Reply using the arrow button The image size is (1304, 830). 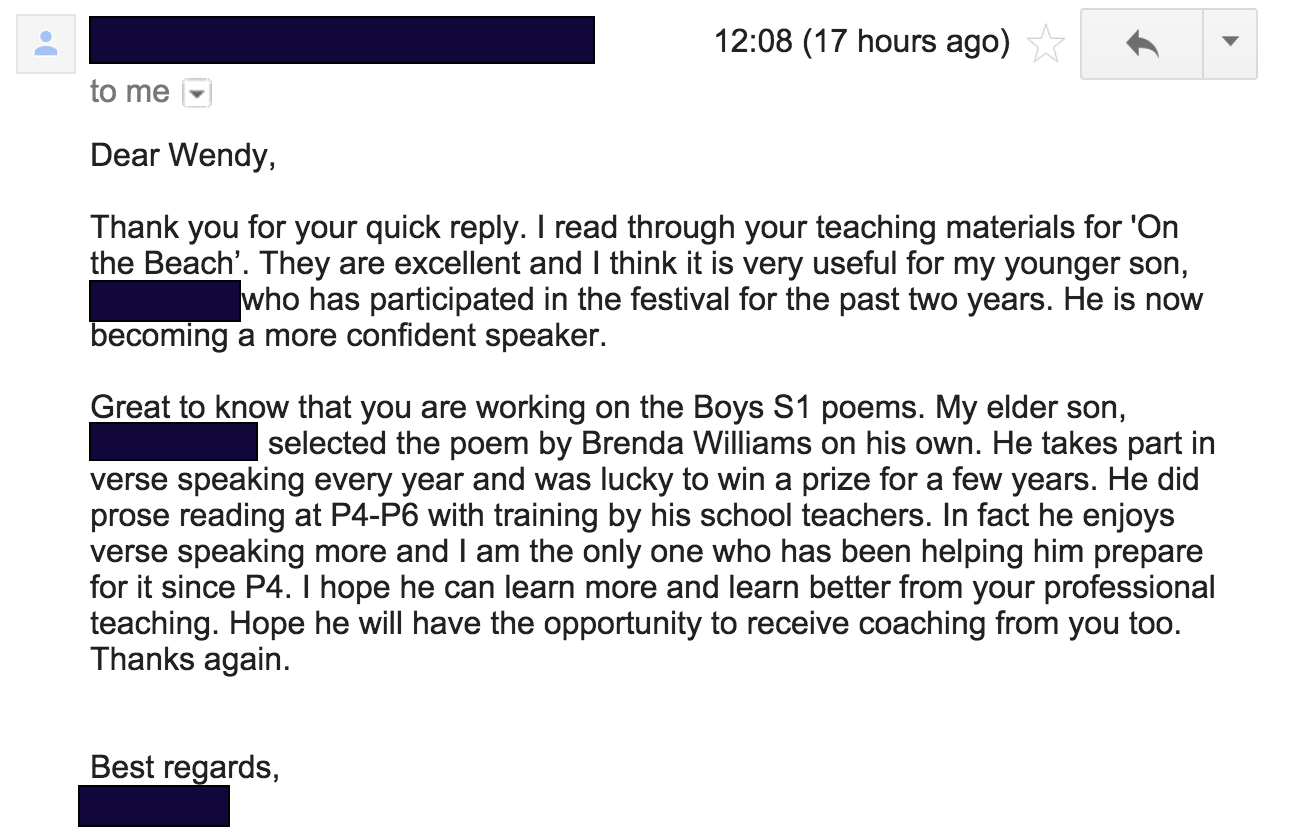pyautogui.click(x=1141, y=43)
